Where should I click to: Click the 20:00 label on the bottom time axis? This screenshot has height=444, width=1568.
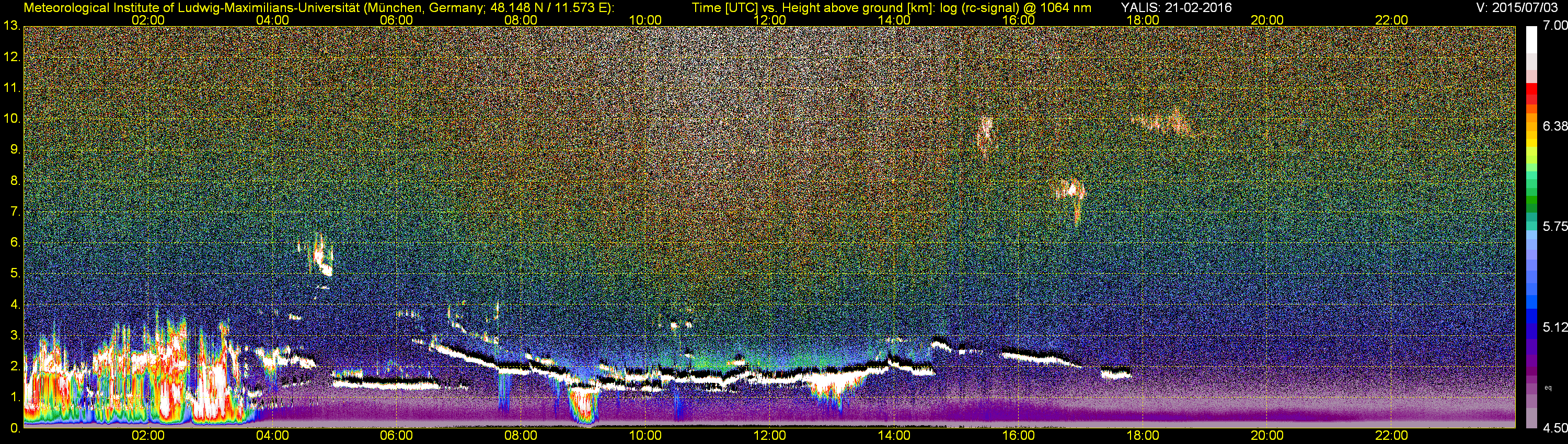pos(1267,436)
